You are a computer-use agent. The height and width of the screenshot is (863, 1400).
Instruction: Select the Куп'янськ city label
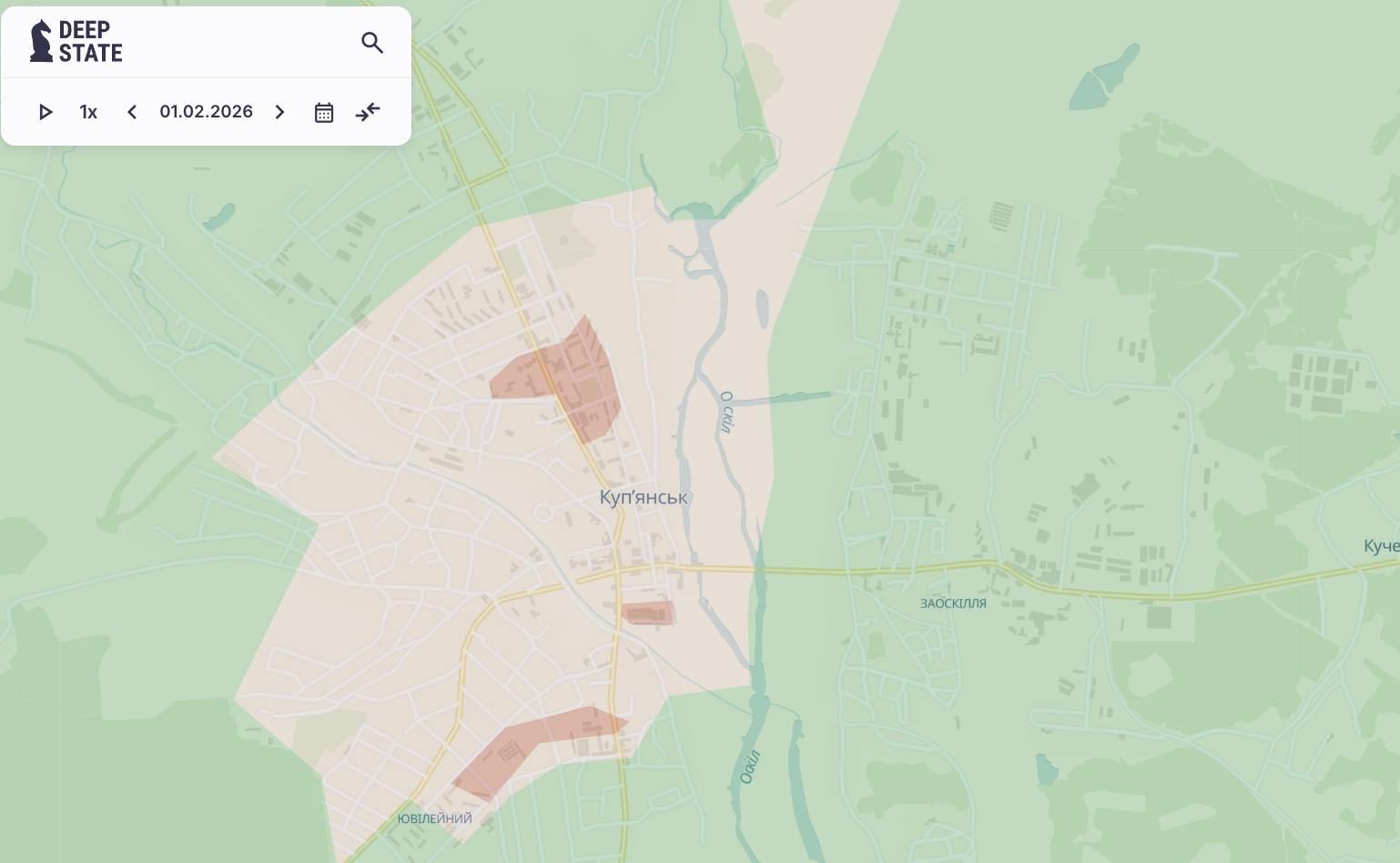(643, 497)
